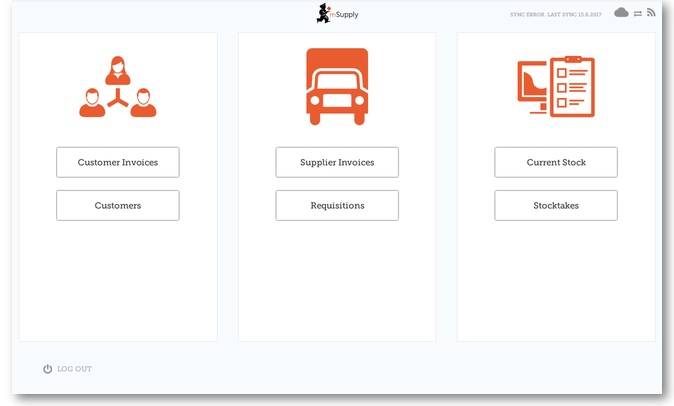
Task: Open Requisitions
Action: click(x=337, y=205)
